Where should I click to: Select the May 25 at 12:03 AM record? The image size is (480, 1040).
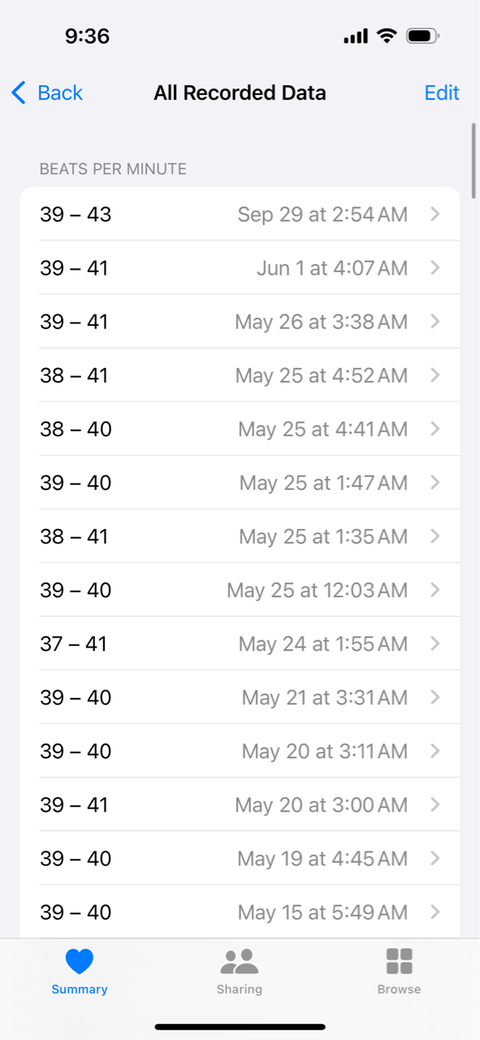(239, 590)
